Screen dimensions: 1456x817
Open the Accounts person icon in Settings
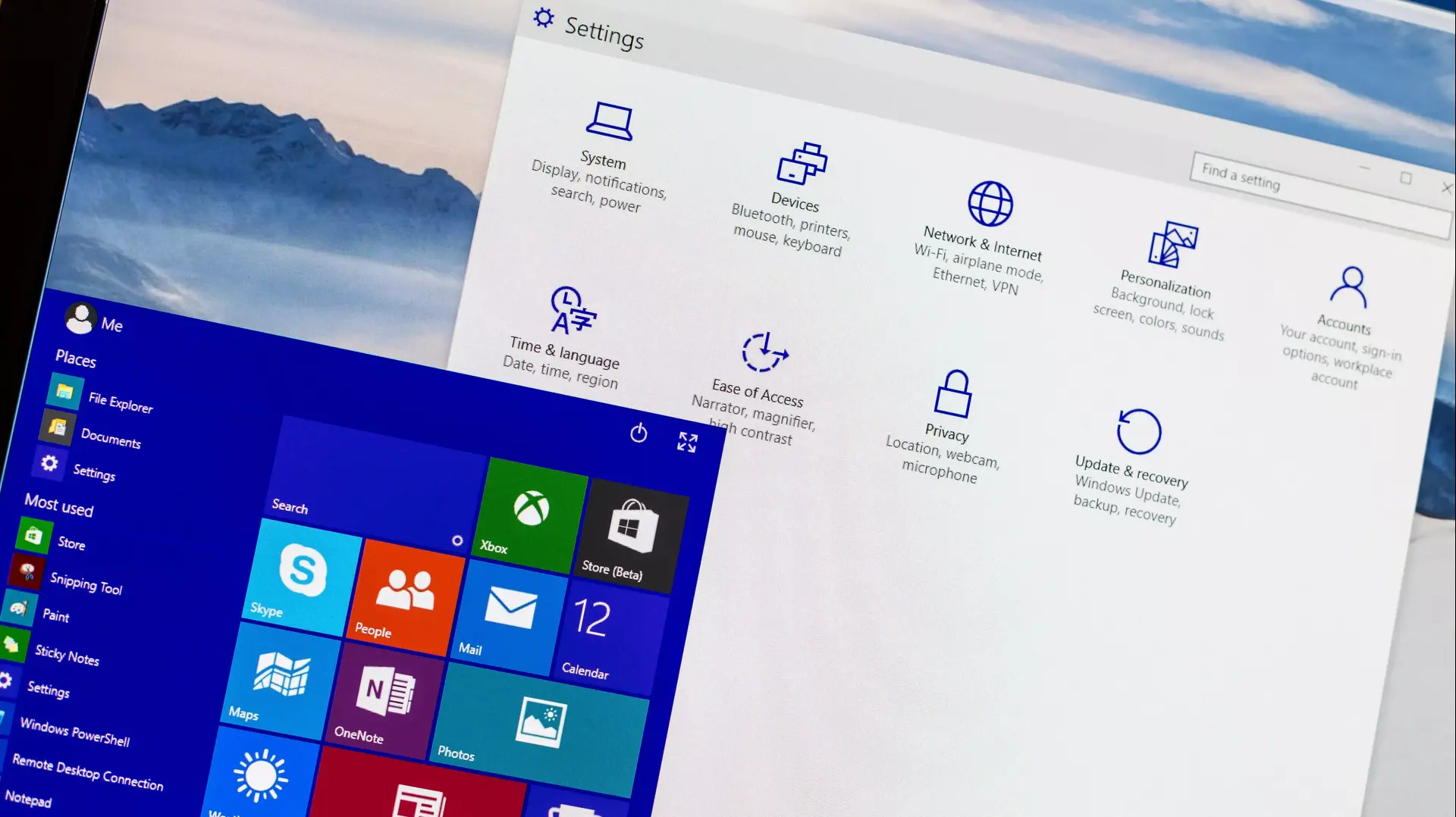1349,286
